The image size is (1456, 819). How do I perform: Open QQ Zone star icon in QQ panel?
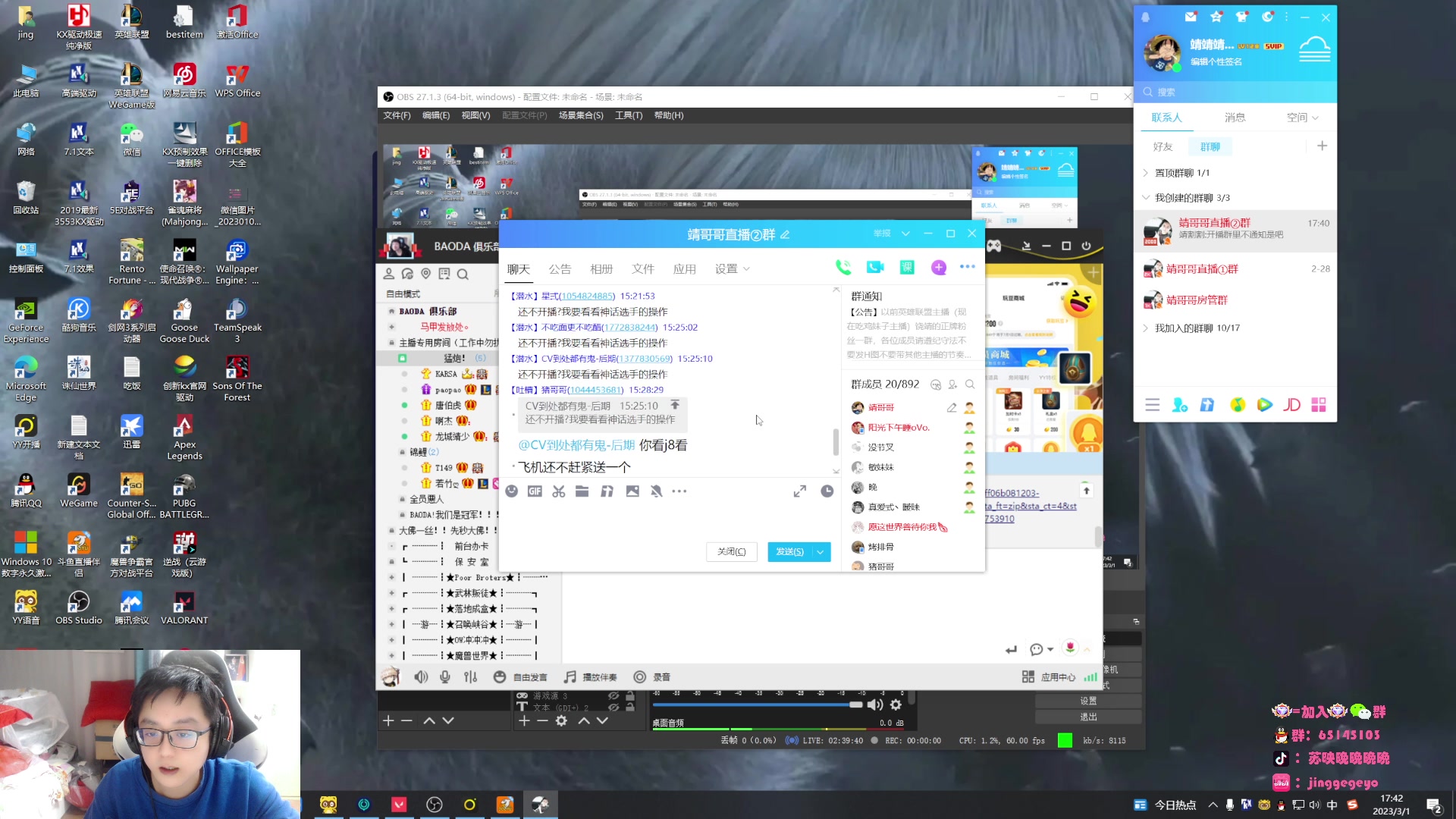[x=1216, y=17]
